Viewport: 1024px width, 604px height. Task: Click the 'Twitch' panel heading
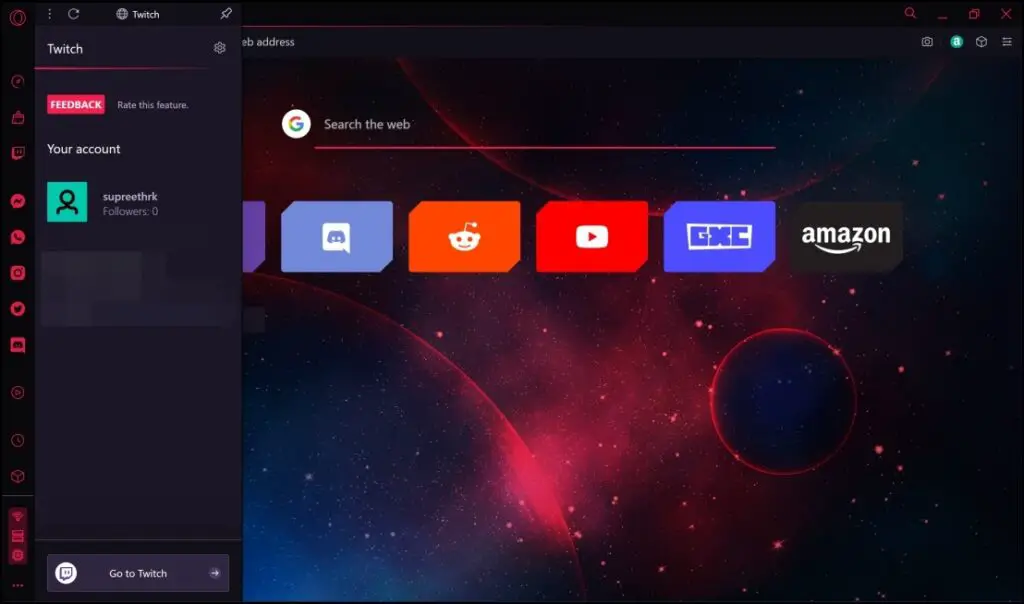point(65,49)
